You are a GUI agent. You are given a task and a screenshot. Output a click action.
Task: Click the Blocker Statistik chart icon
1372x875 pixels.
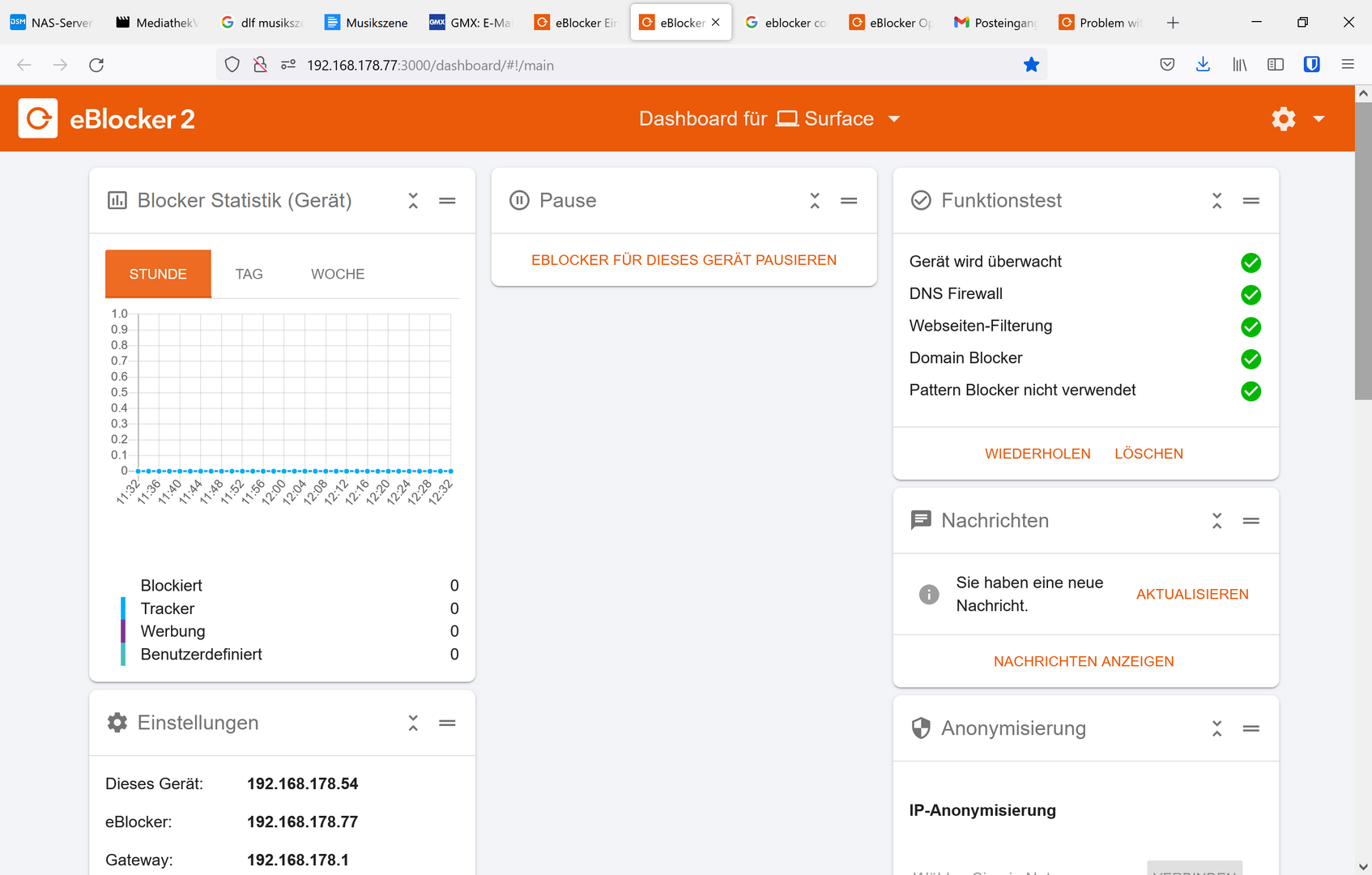point(117,200)
